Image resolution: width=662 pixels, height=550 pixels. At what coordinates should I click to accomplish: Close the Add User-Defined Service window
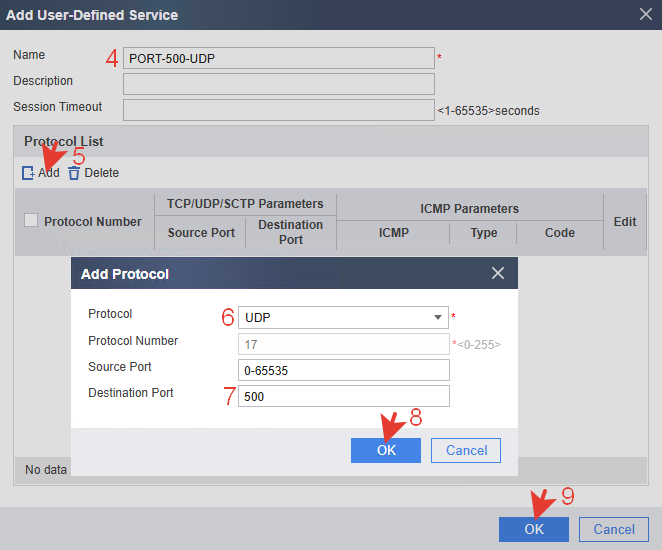pyautogui.click(x=645, y=15)
